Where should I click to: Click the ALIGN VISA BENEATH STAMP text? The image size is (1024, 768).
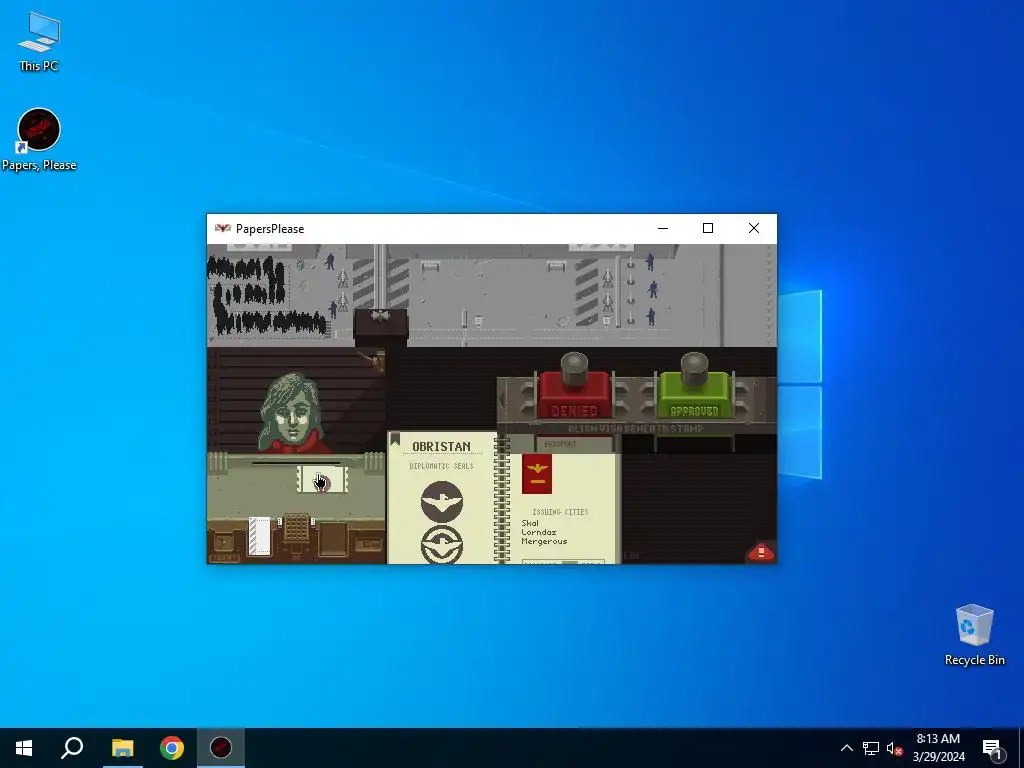635,429
